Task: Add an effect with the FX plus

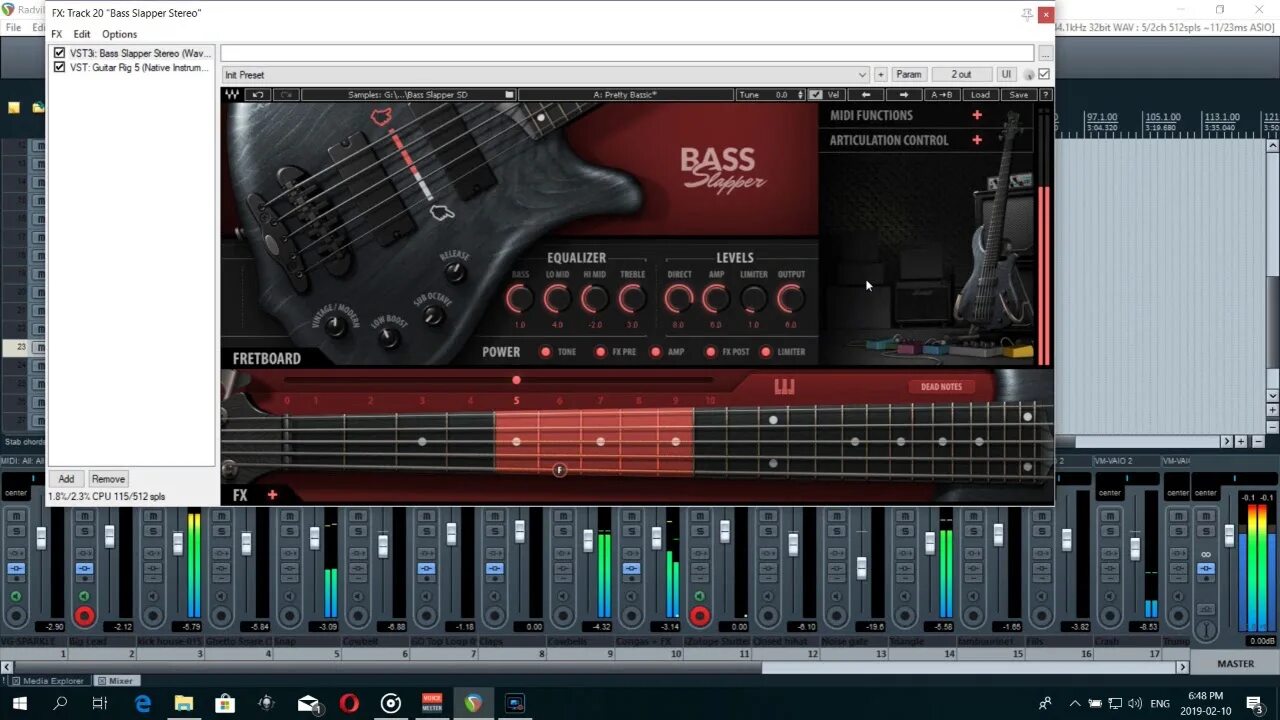Action: (x=272, y=495)
